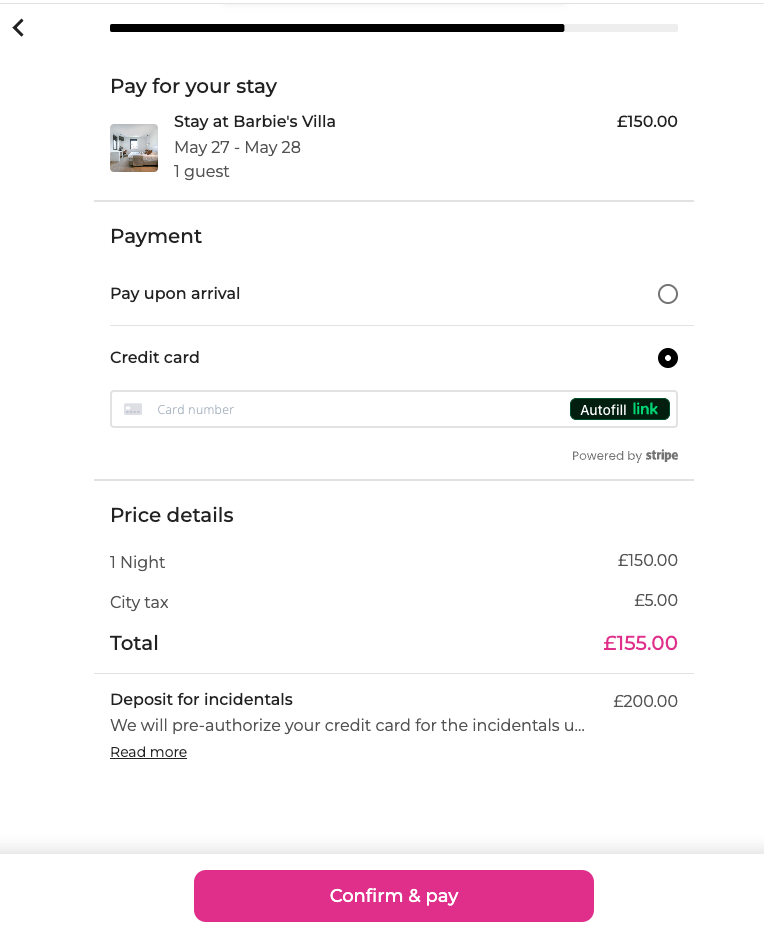Click the Pay upon arrival label
This screenshot has width=764, height=936.
click(x=175, y=294)
